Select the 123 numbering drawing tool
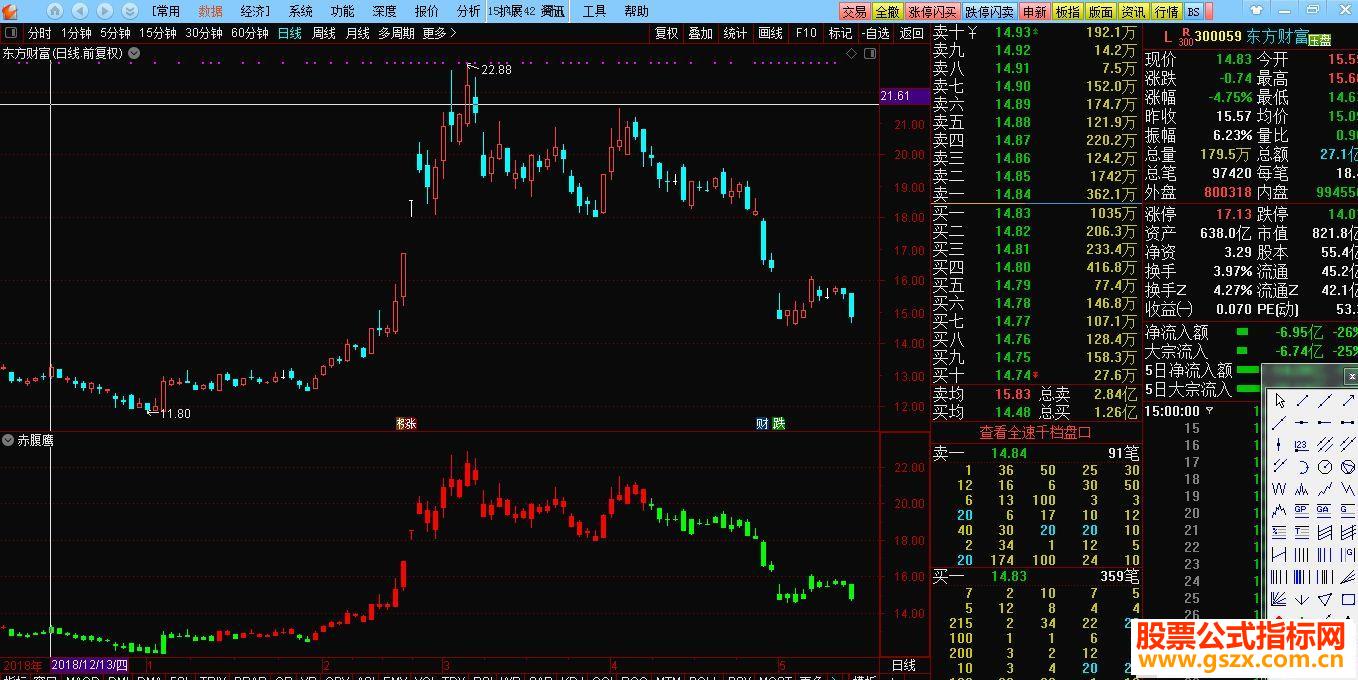1358x680 pixels. click(x=1302, y=445)
